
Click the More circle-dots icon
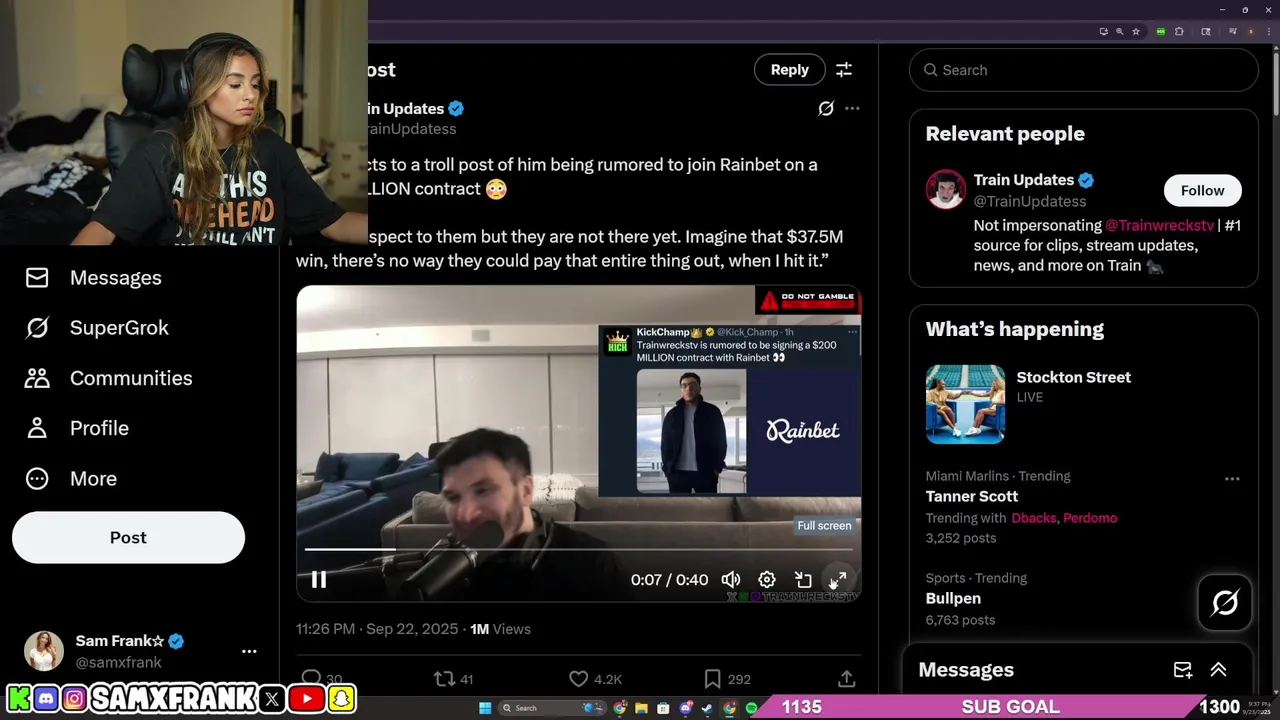click(x=37, y=478)
